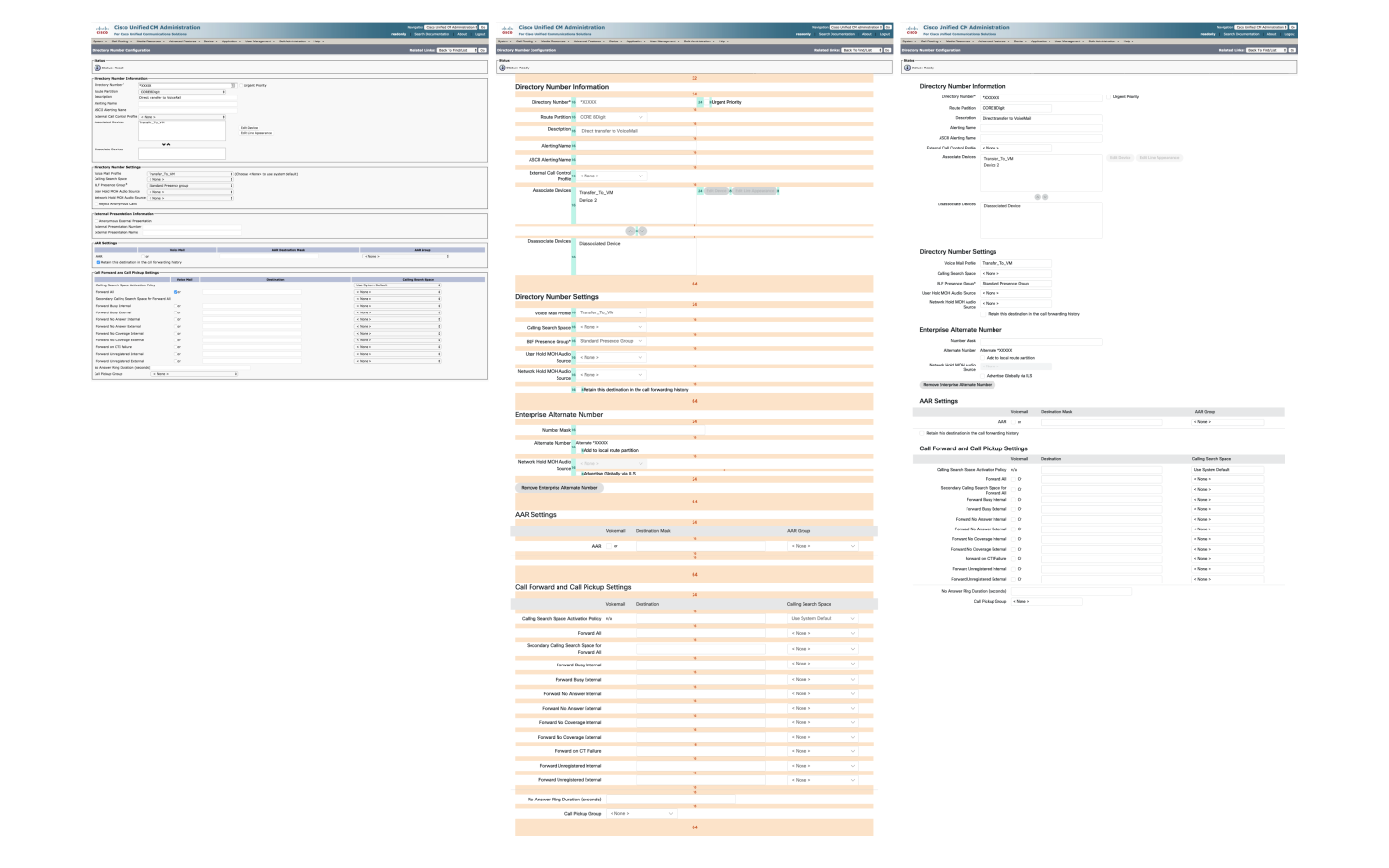The image size is (1389, 868).
Task: Open User Management menu in right mockup
Action: coord(1070,41)
